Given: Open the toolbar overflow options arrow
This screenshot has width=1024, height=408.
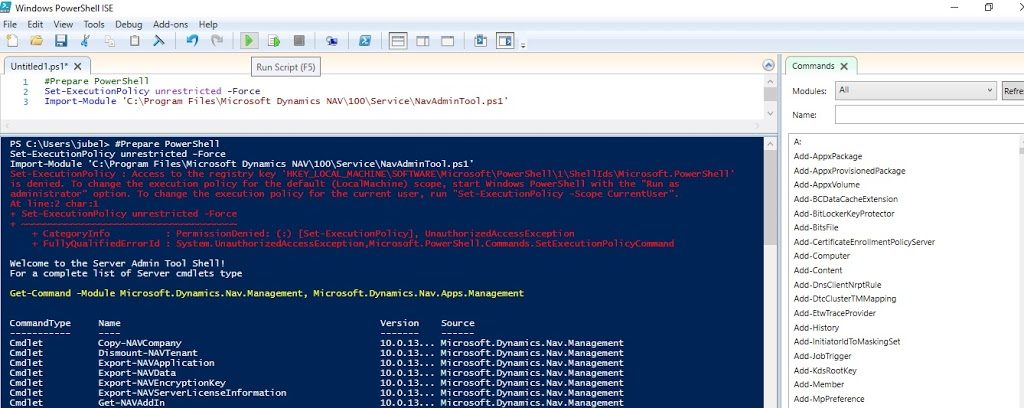Looking at the screenshot, I should [524, 45].
